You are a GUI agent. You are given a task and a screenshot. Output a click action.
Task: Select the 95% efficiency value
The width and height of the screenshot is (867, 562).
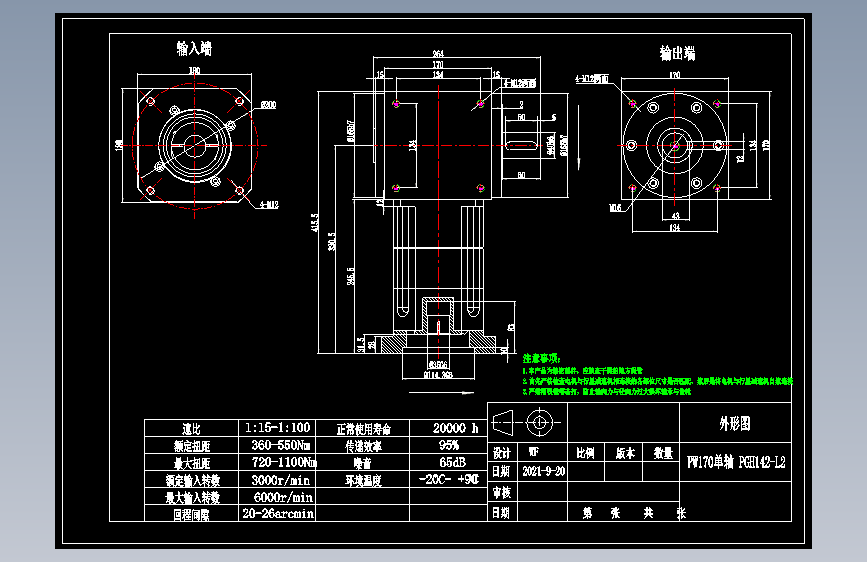coord(449,445)
